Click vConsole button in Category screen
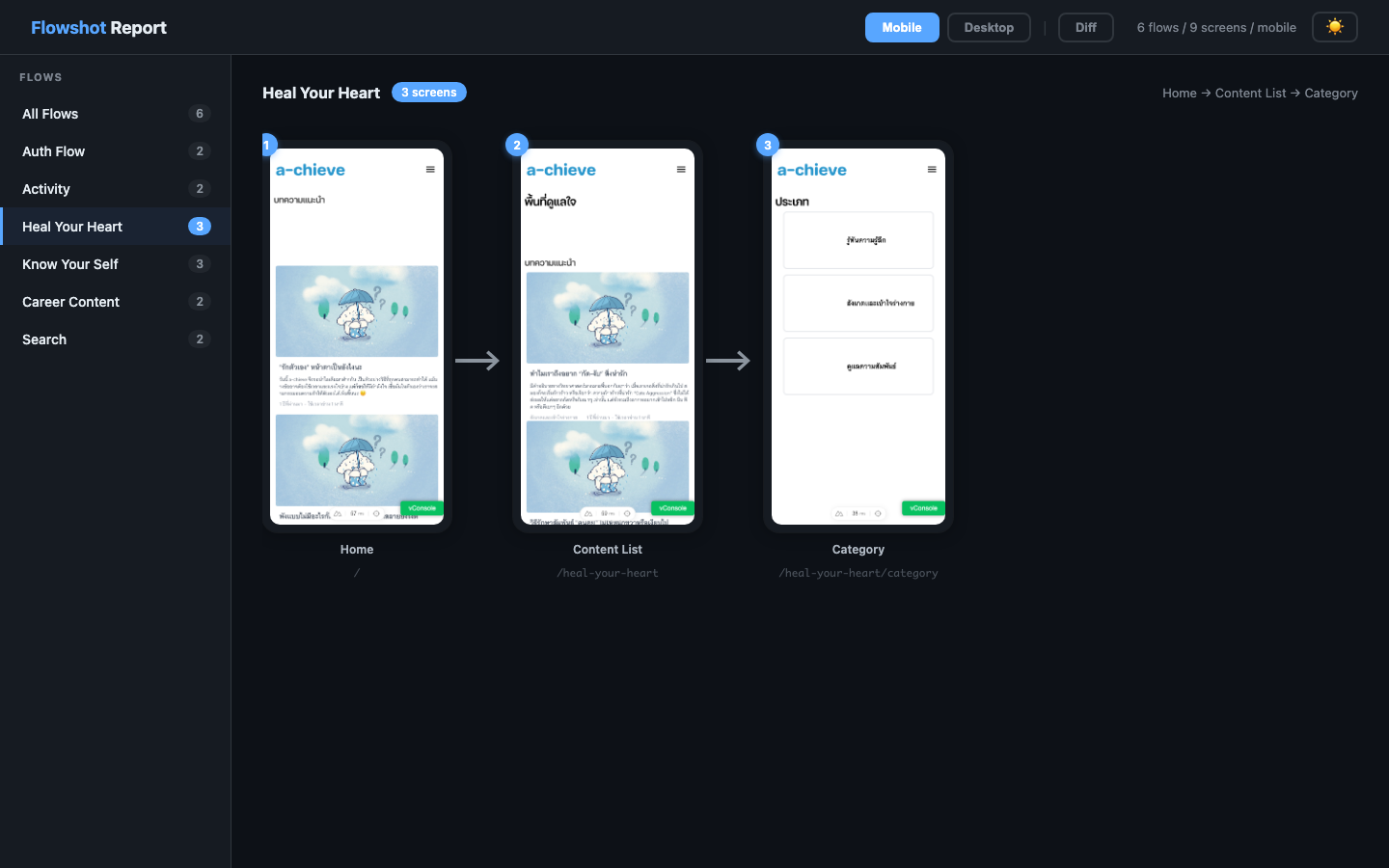Viewport: 1389px width, 868px height. click(924, 507)
